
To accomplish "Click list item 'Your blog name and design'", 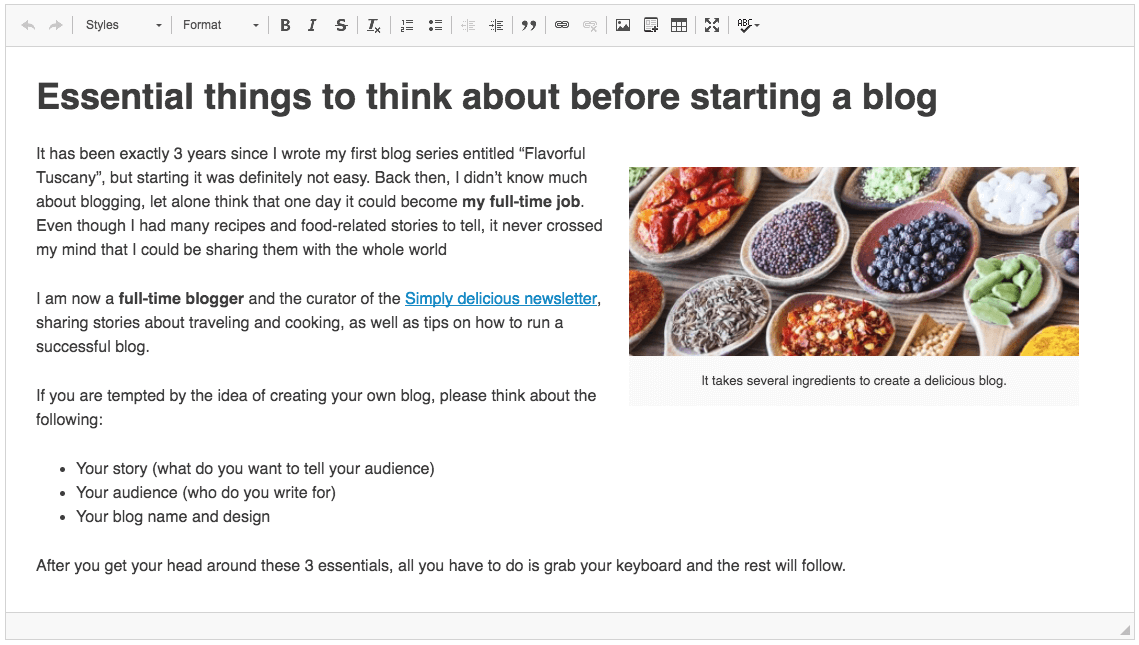I will click(173, 516).
